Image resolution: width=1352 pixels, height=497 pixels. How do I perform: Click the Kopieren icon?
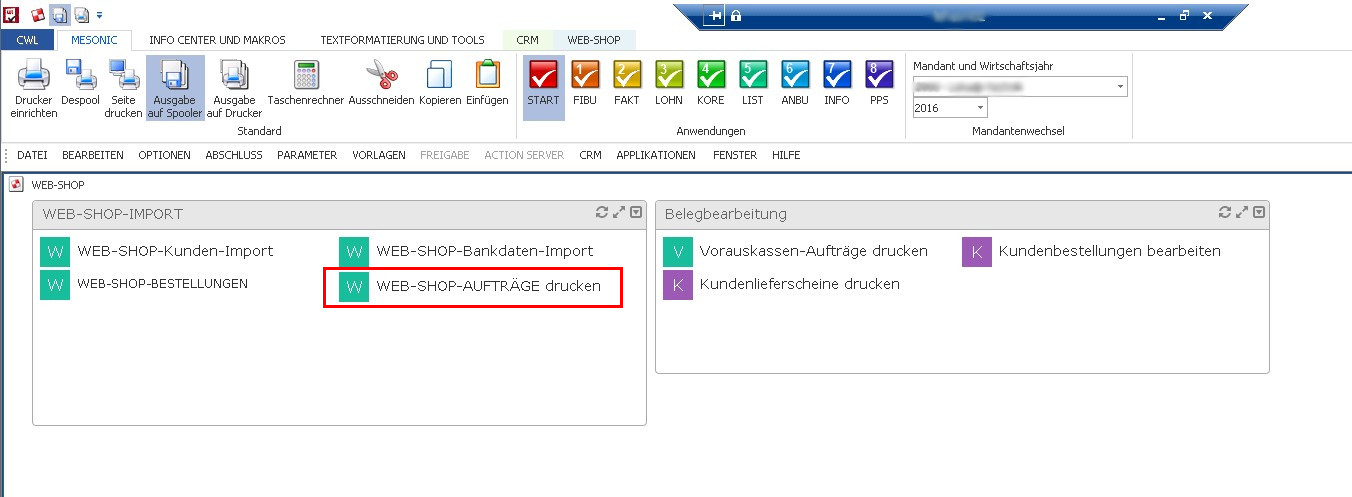440,88
